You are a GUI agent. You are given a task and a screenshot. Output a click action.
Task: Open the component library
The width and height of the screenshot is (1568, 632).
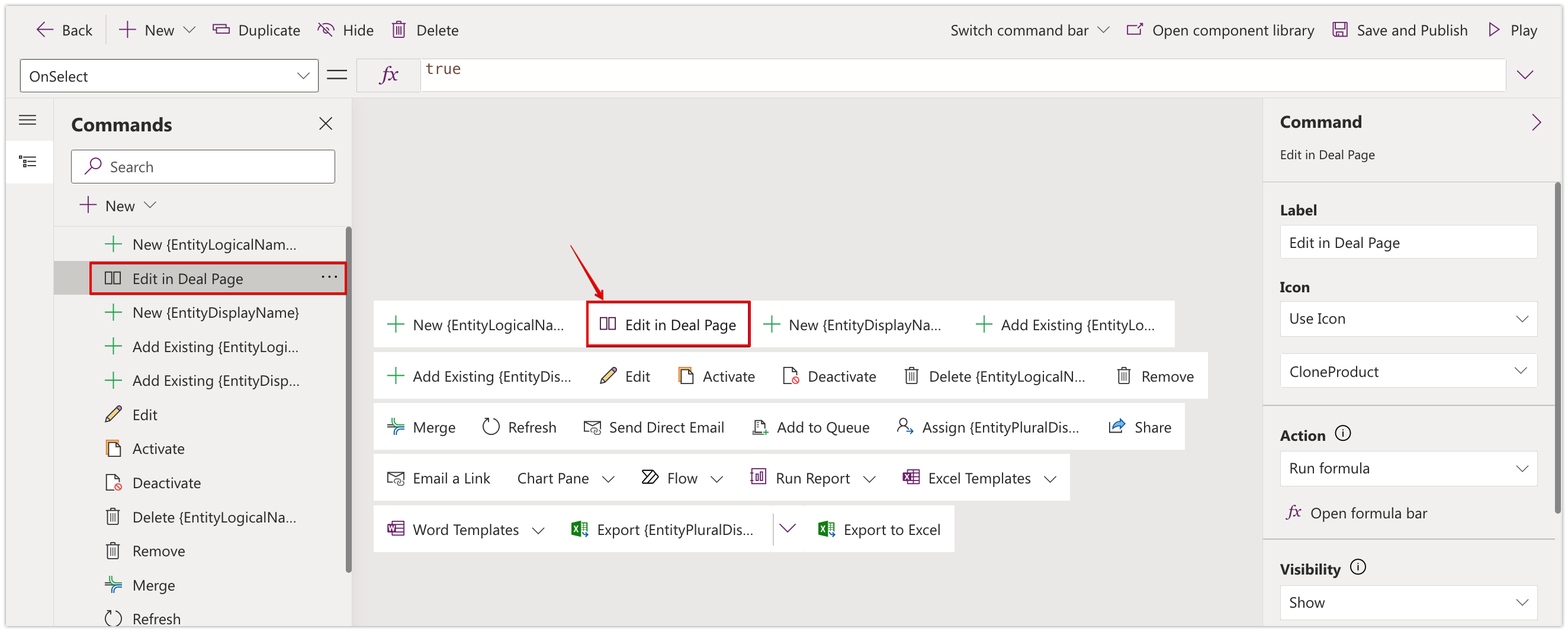point(1220,30)
